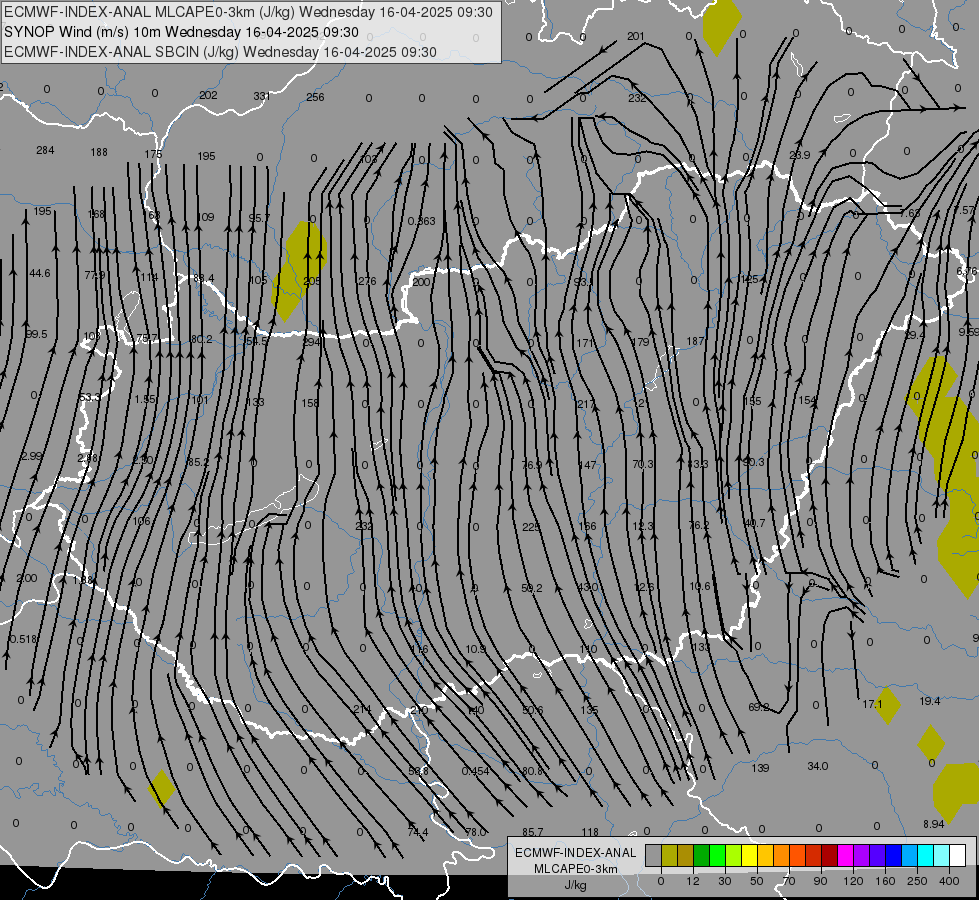
Task: Click the map value 284
Action: 45,150
